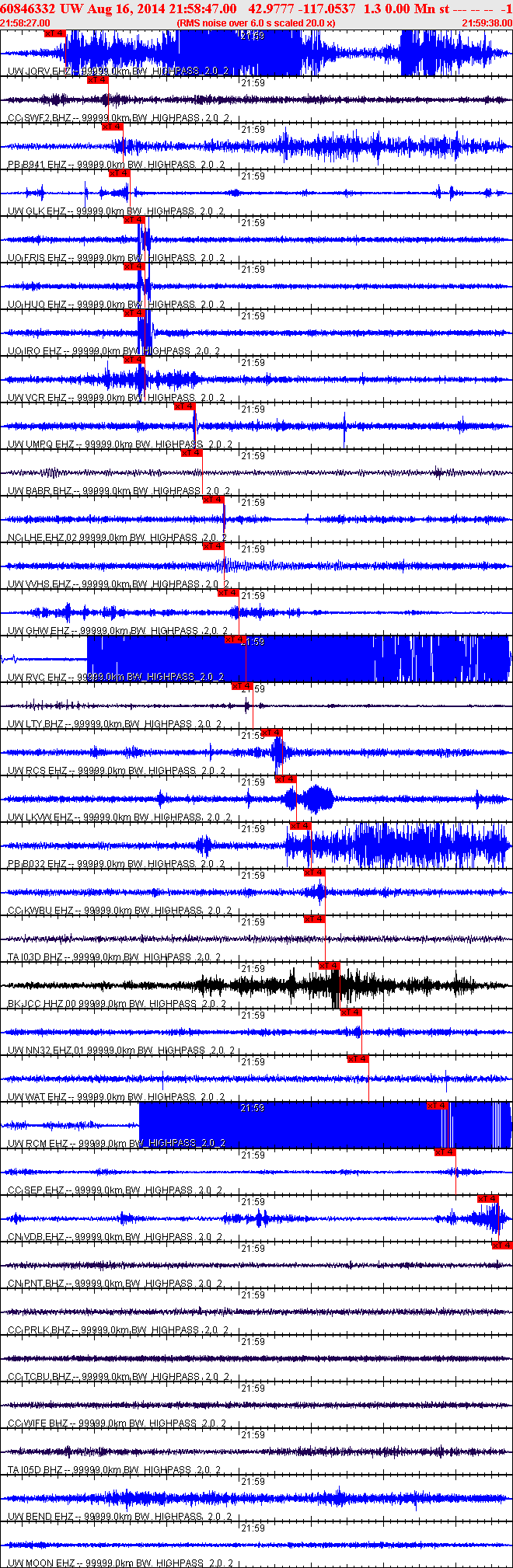Viewport: 513px width, 1568px height.
Task: Click the BK JCC HHZ 00 station label
Action: (x=117, y=1003)
